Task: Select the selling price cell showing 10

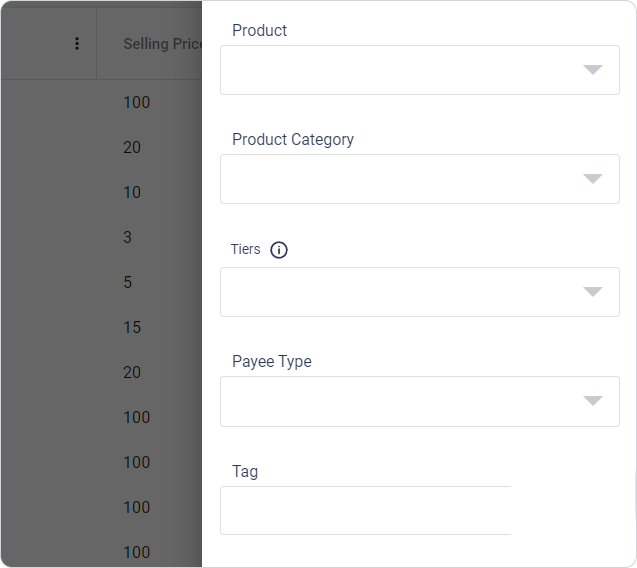Action: (132, 192)
